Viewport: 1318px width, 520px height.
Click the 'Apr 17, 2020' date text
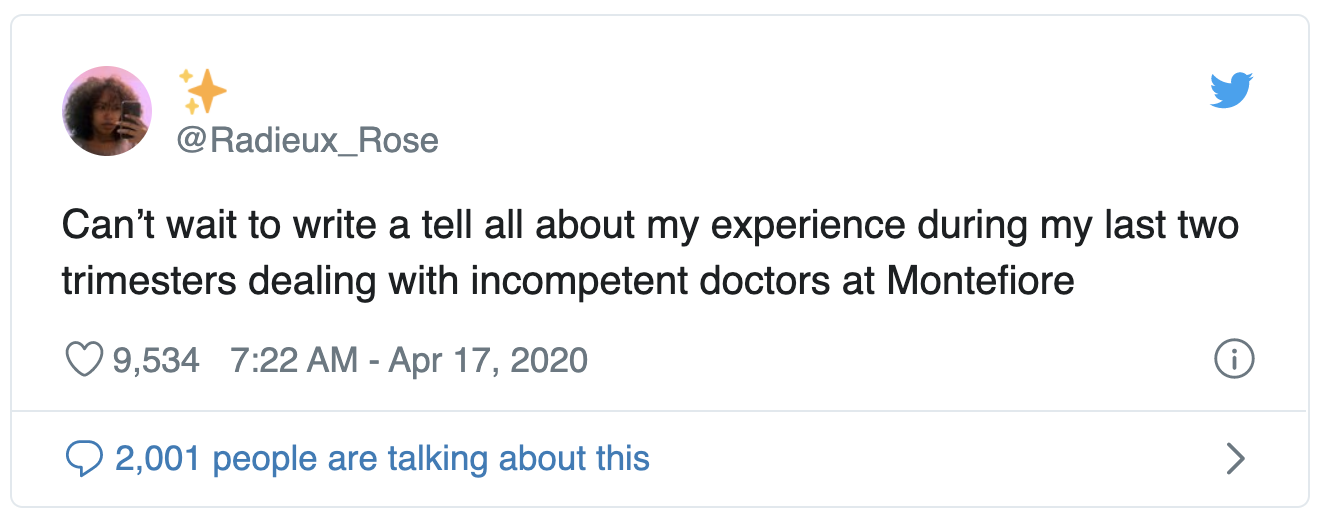(x=487, y=360)
